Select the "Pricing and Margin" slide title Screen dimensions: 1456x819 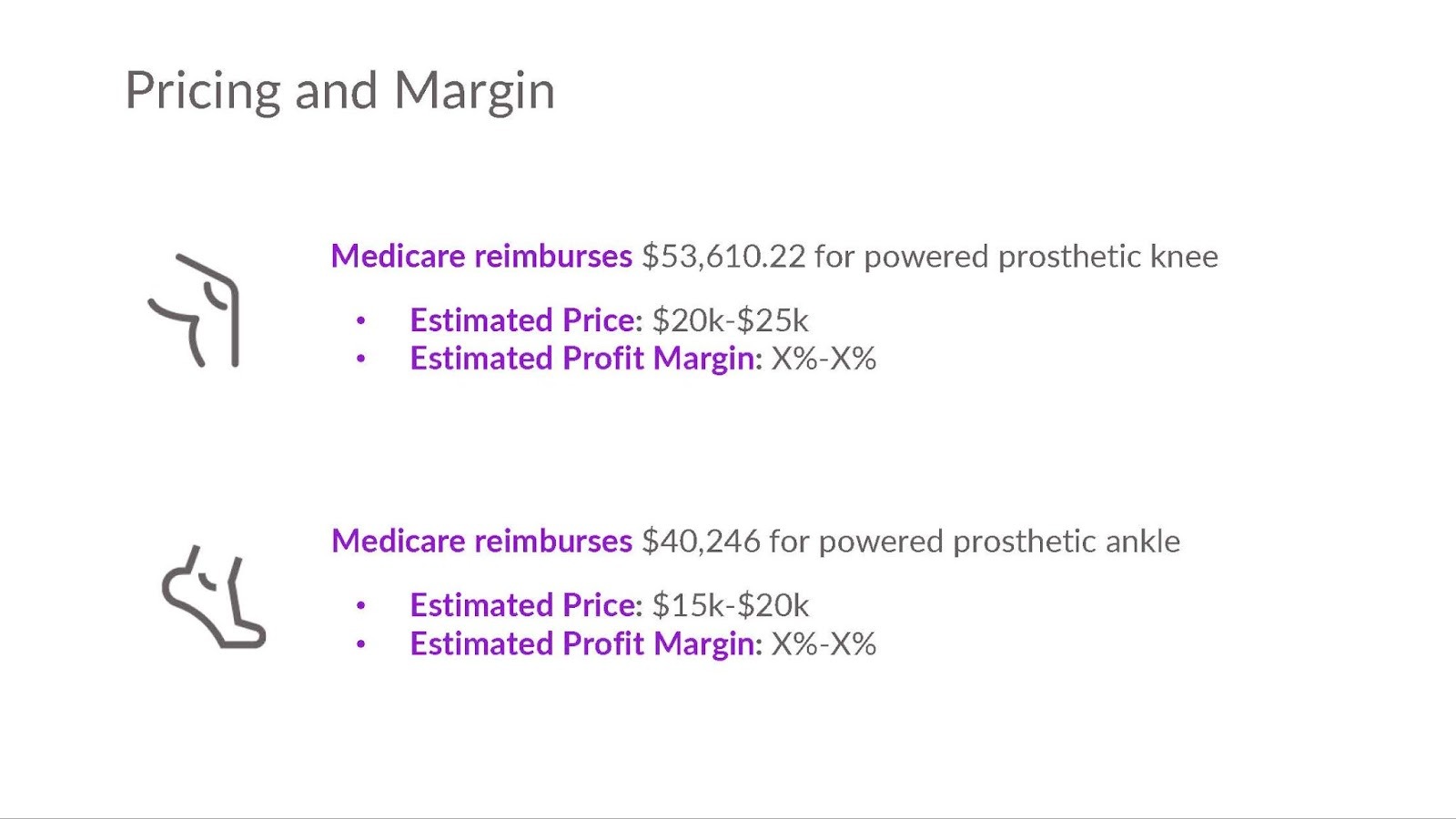click(339, 90)
